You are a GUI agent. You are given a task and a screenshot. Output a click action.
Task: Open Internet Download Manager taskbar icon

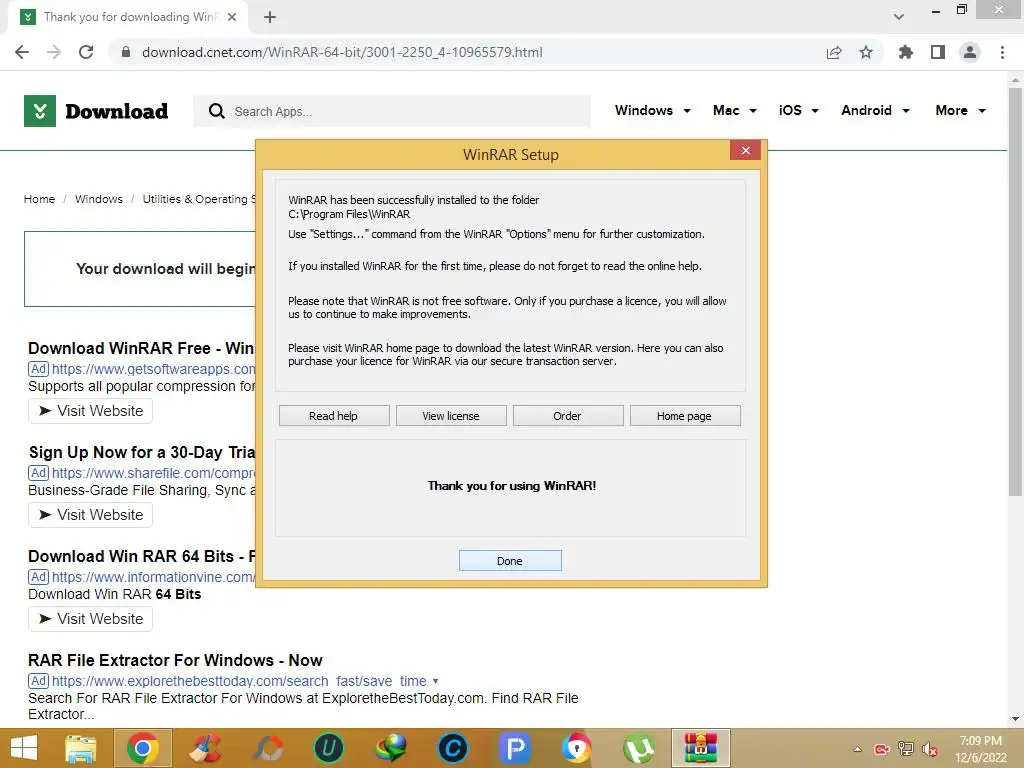pos(391,748)
